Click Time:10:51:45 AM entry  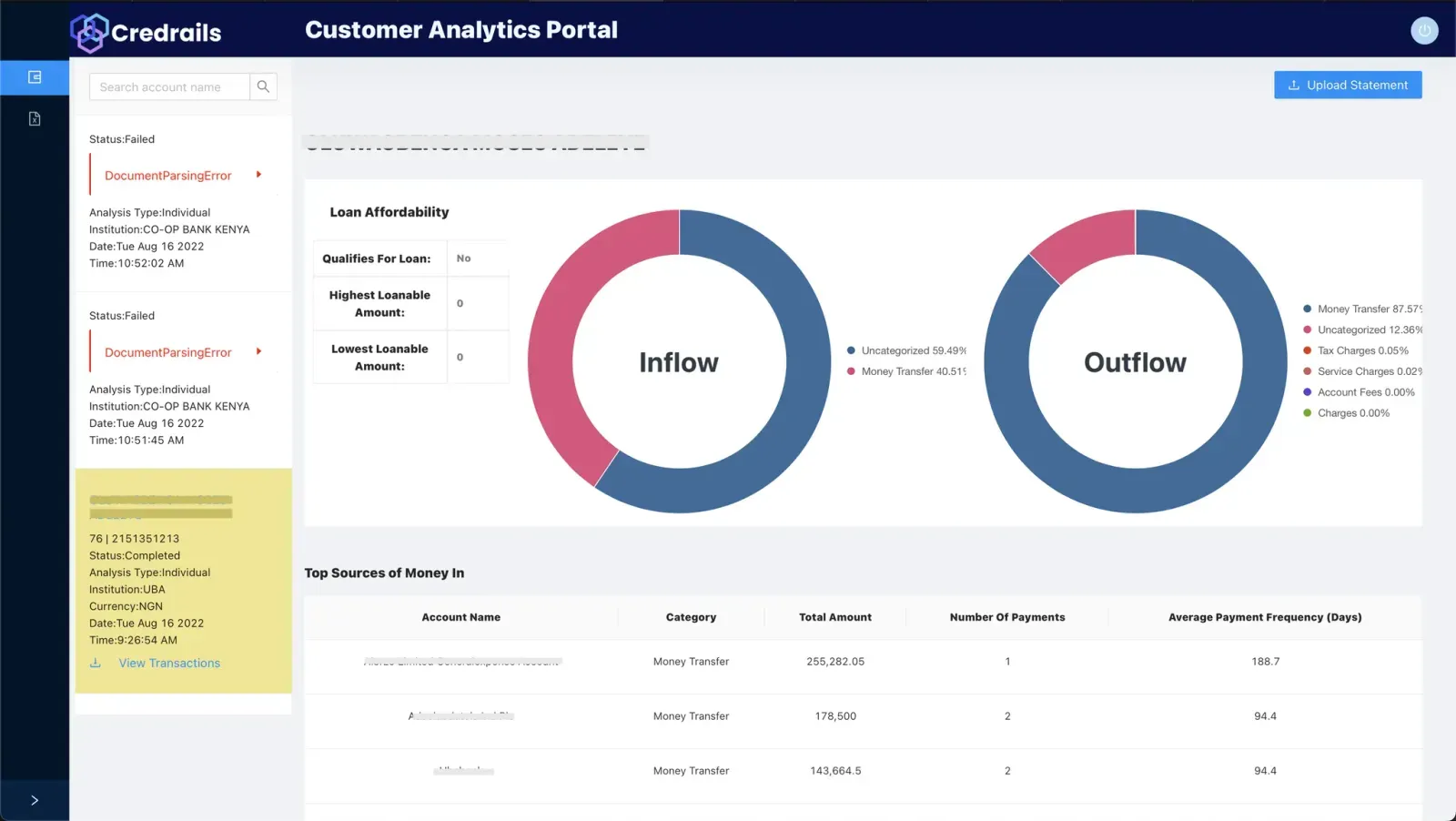pos(136,440)
